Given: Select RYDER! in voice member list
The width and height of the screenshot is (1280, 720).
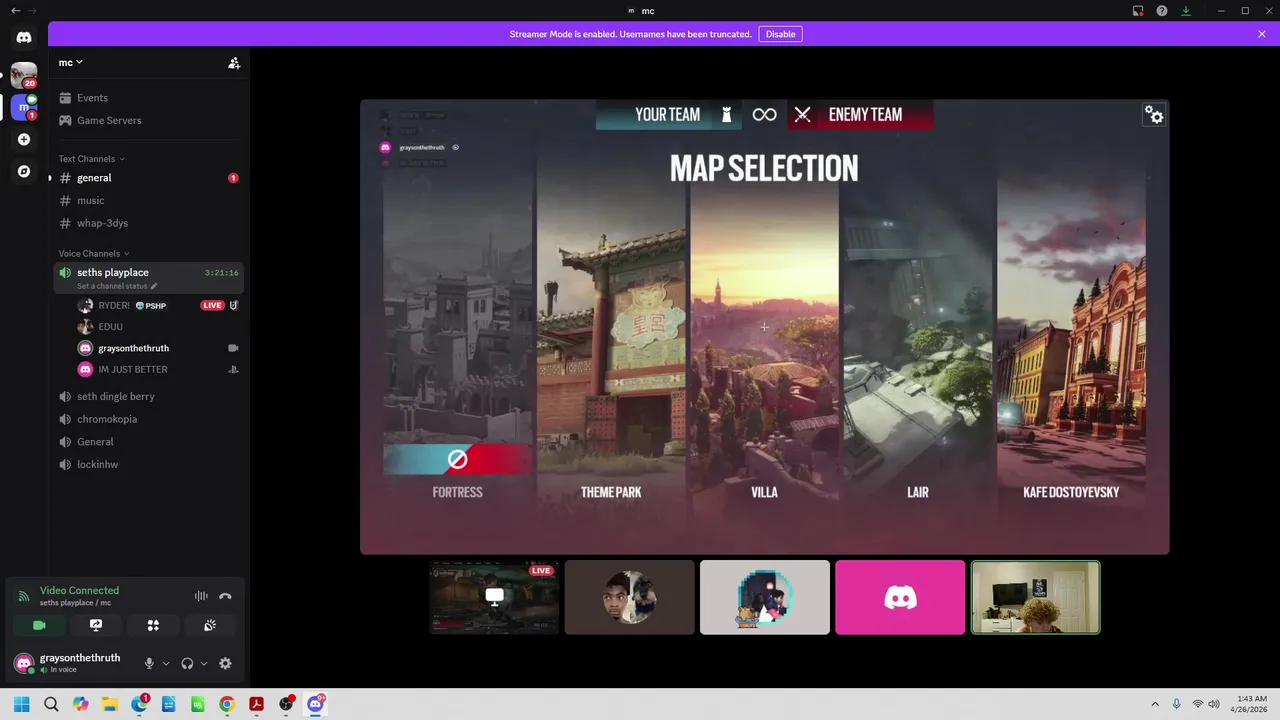Looking at the screenshot, I should (x=158, y=305).
